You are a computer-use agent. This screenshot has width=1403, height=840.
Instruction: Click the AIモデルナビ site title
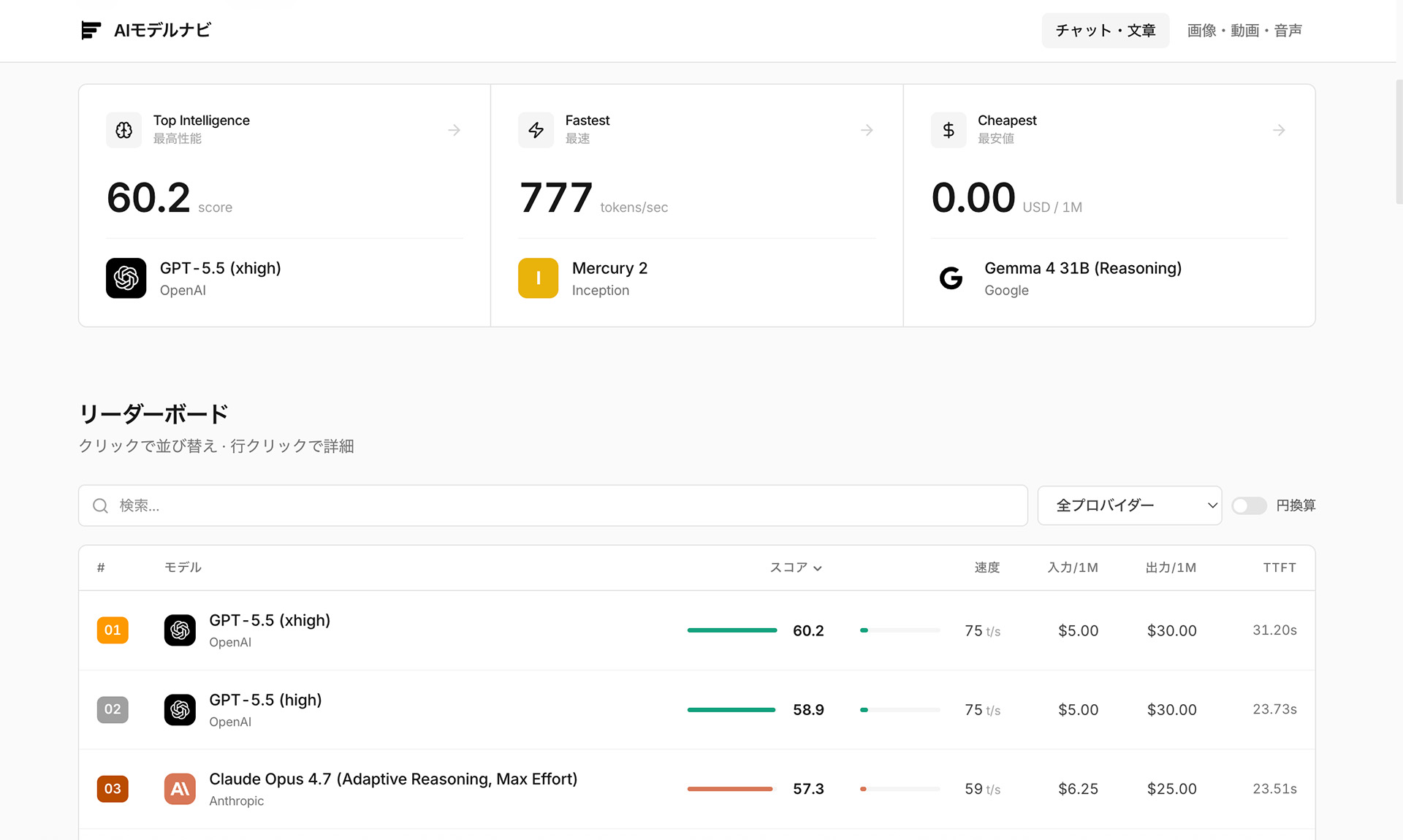(162, 31)
